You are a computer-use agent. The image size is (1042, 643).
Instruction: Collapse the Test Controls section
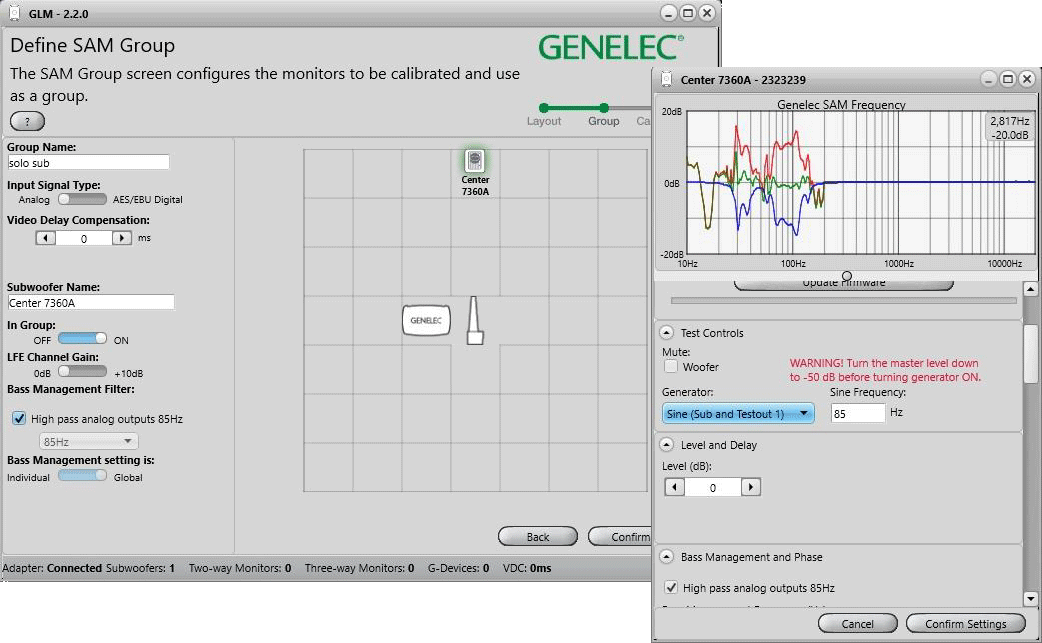(x=666, y=333)
